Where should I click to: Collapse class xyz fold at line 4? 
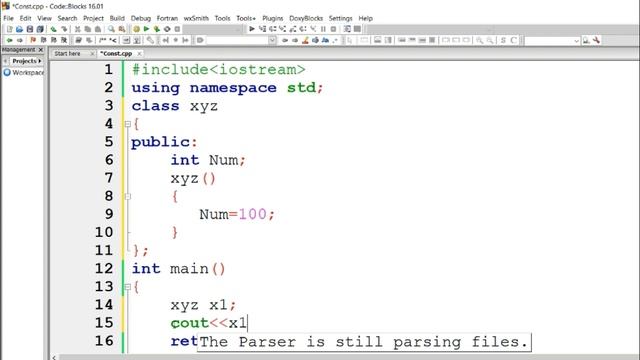tap(128, 124)
